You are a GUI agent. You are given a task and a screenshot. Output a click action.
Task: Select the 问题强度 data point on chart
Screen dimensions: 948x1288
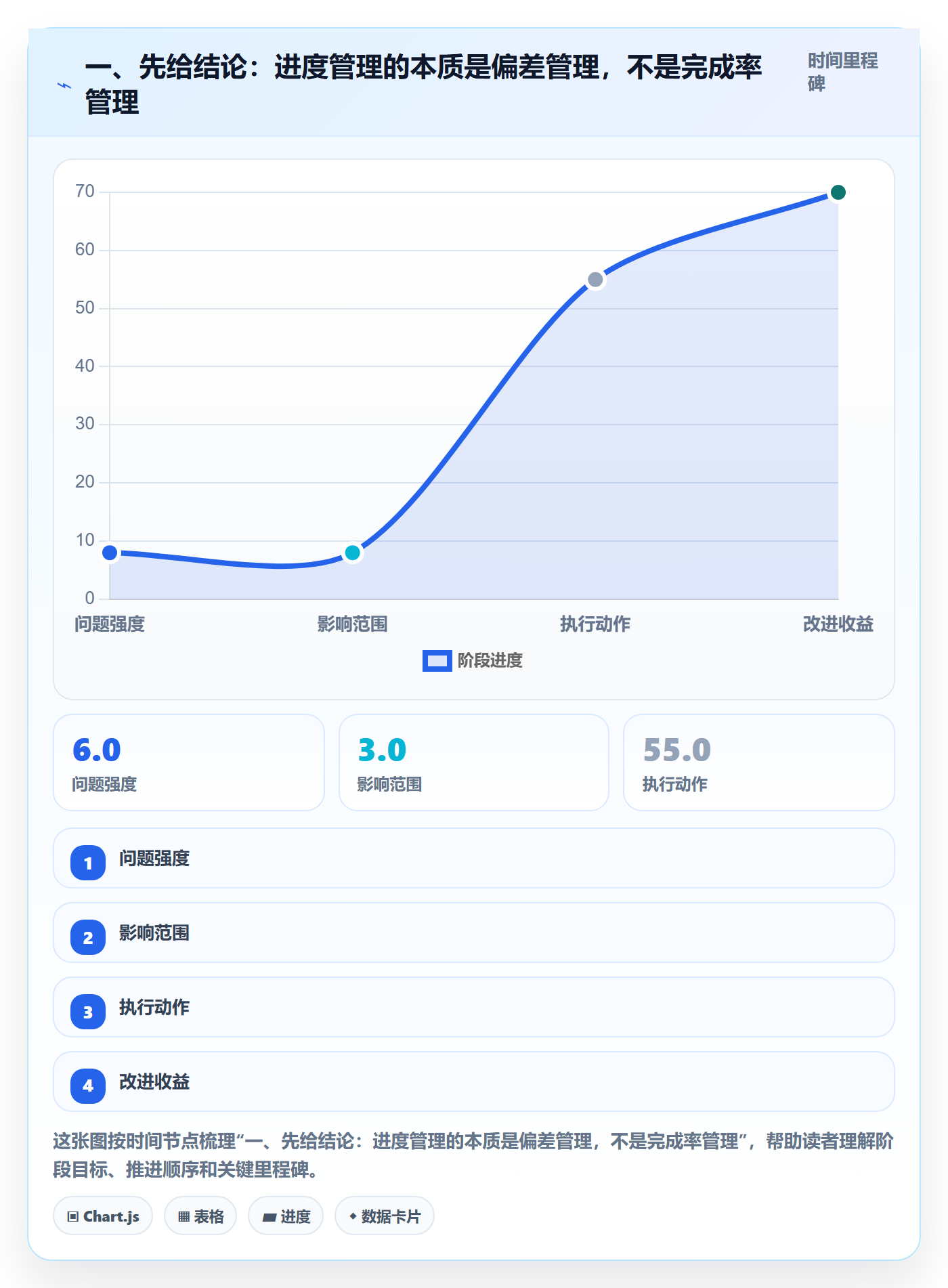click(110, 553)
